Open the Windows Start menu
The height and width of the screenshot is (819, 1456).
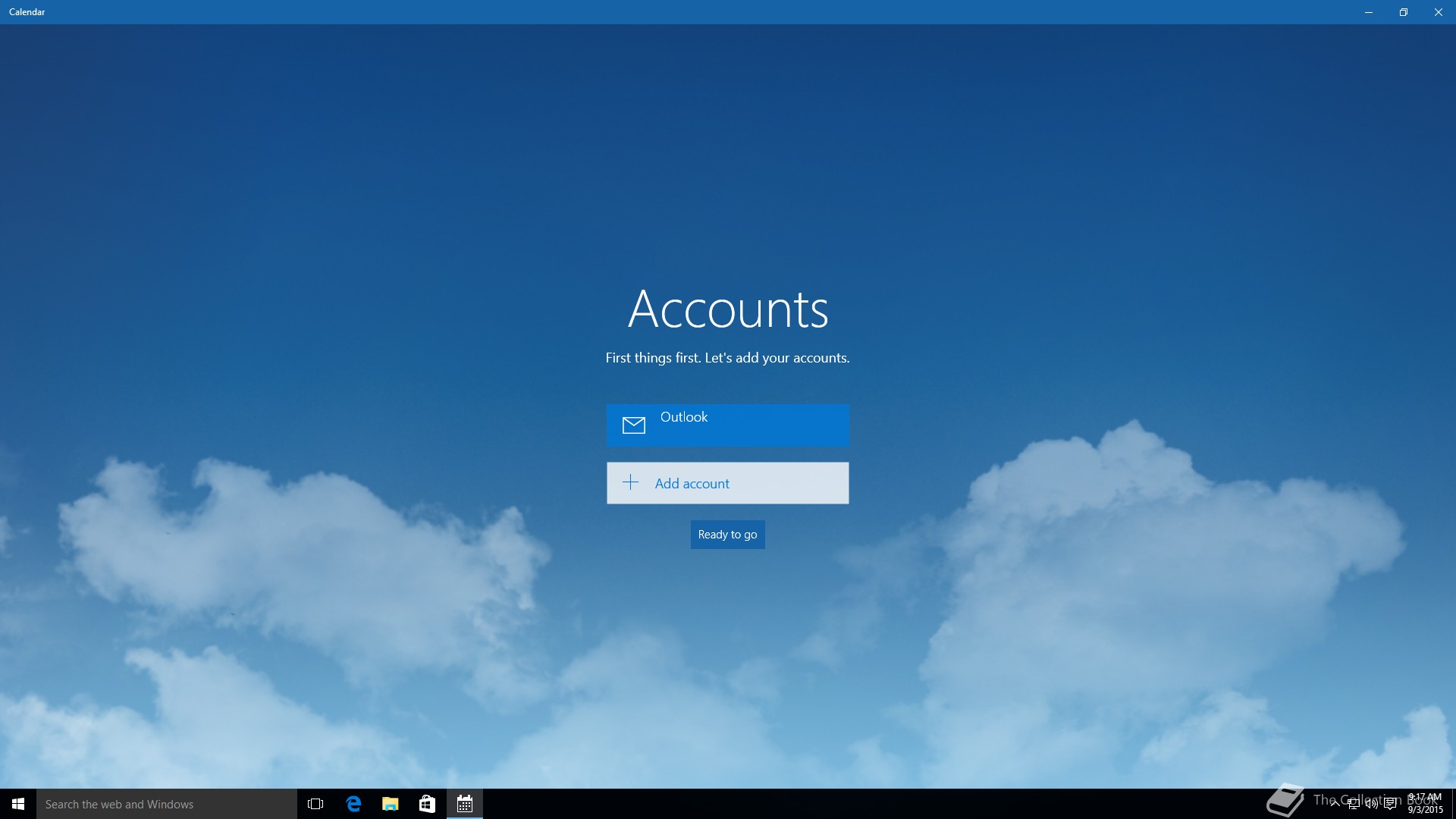click(x=18, y=804)
